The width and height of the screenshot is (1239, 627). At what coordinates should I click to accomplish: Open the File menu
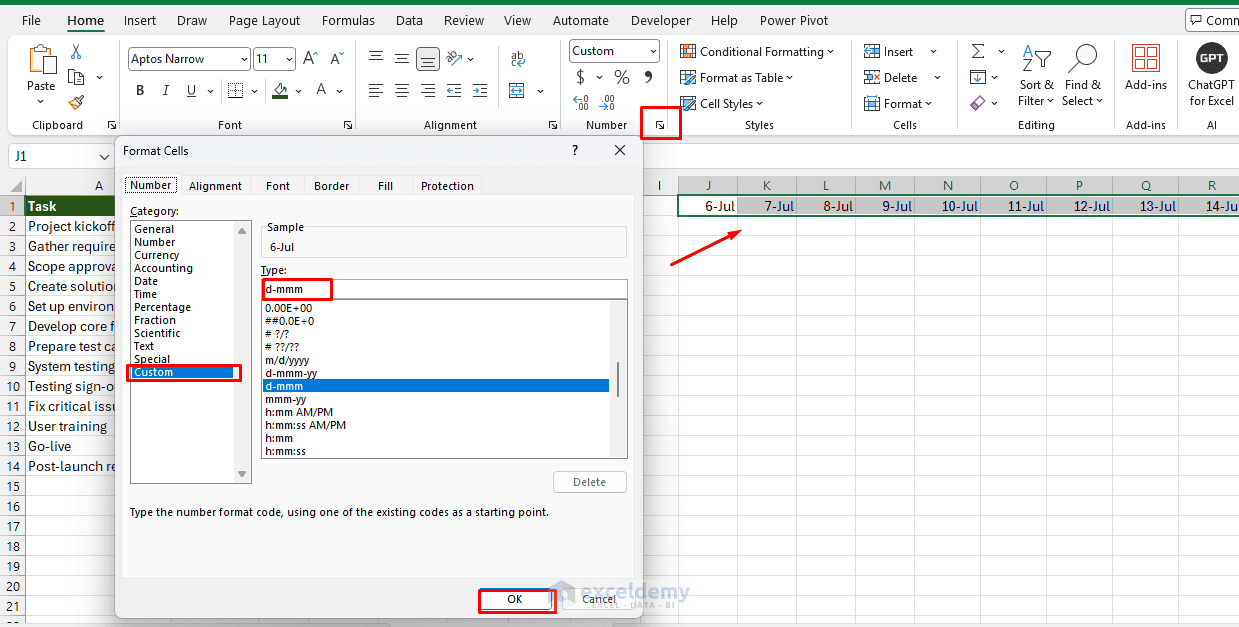click(31, 20)
